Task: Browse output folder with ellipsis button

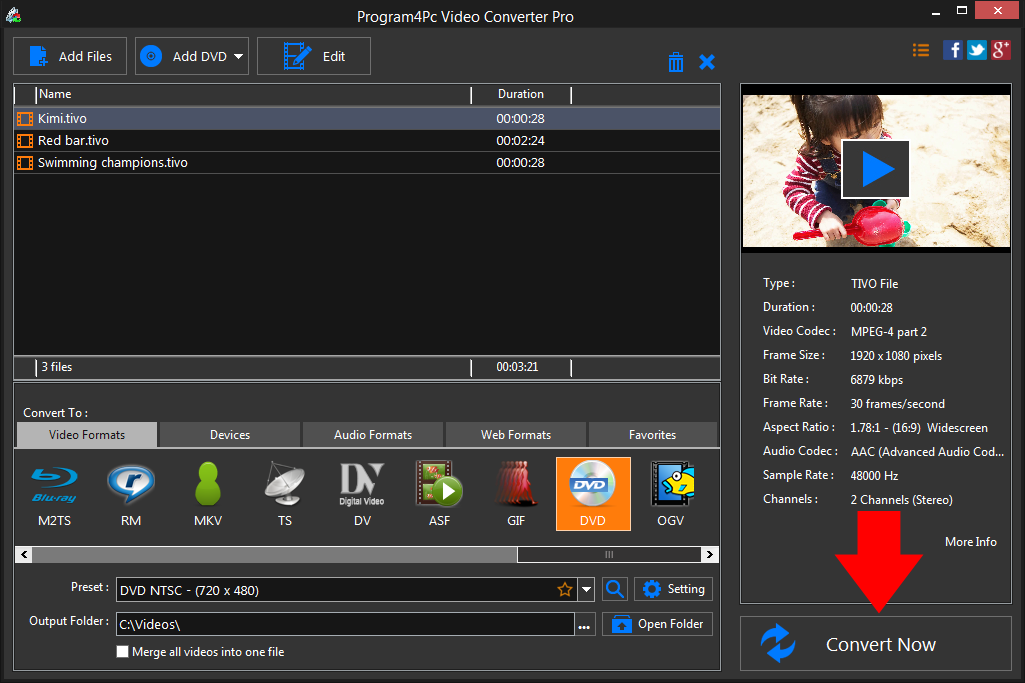Action: click(584, 625)
